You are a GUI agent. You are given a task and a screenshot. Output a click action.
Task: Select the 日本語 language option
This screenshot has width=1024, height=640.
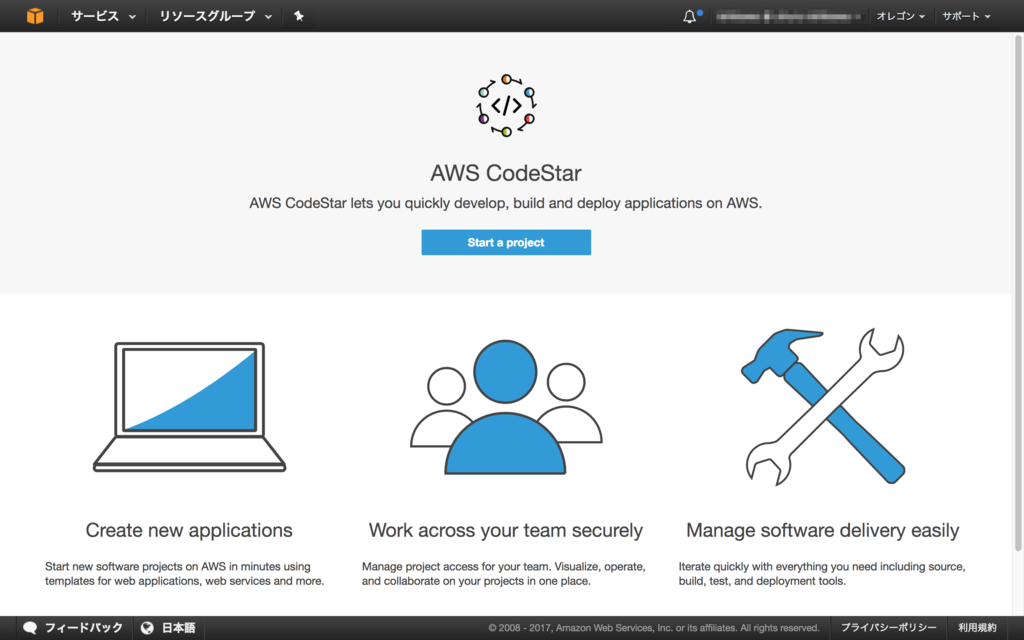[178, 628]
